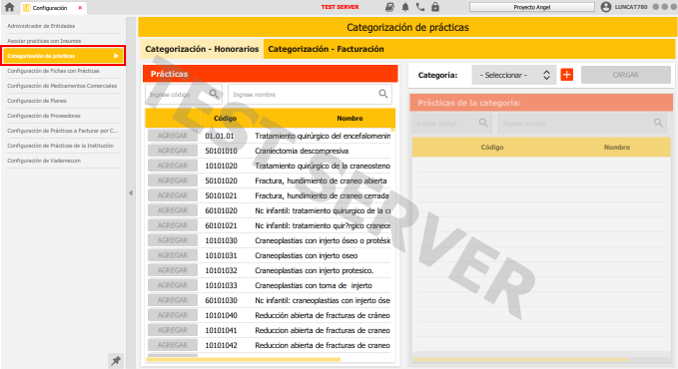The height and width of the screenshot is (369, 678).
Task: Click category practices name search field
Action: (x=582, y=123)
